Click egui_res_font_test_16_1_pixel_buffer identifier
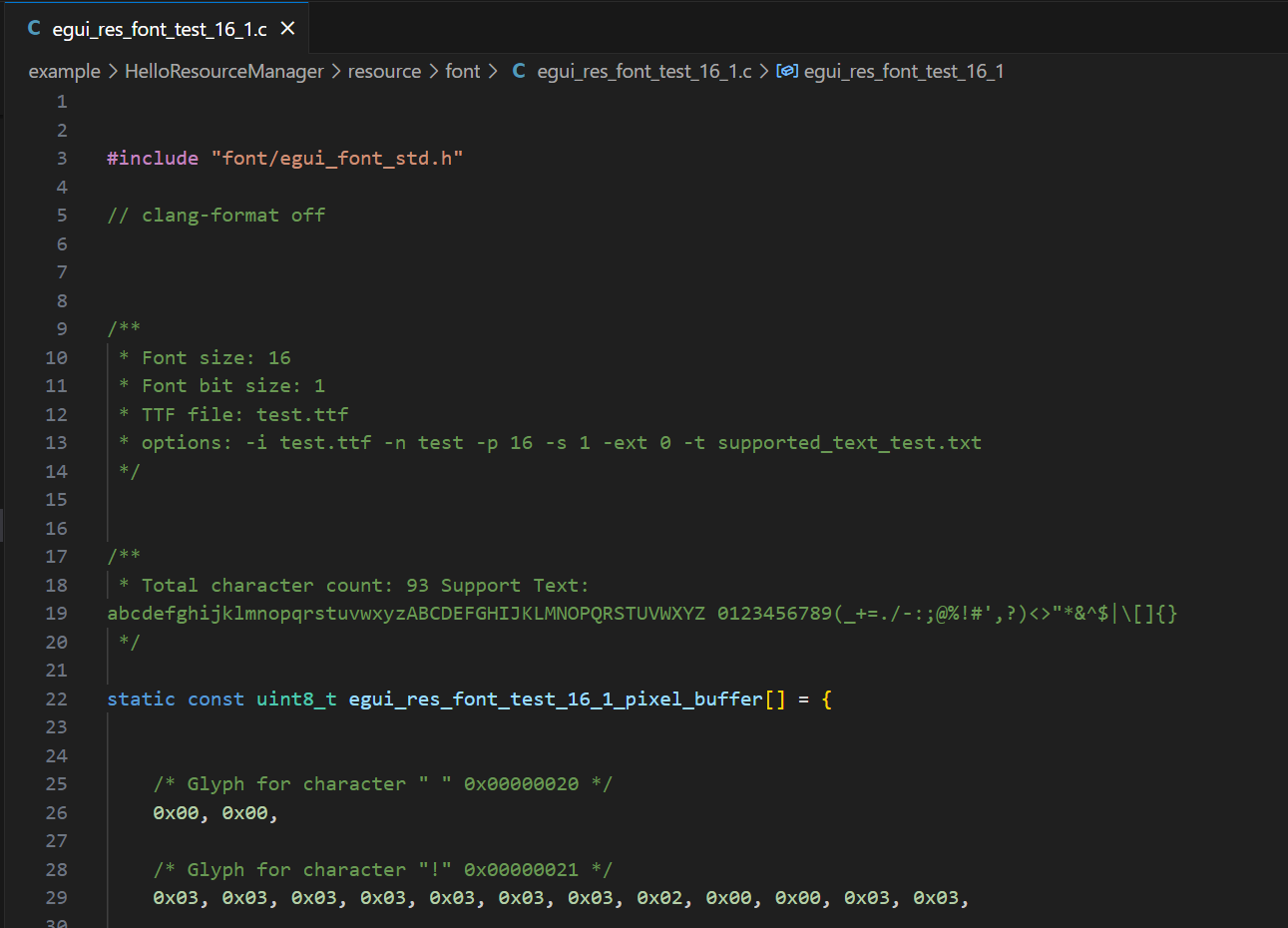Viewport: 1288px width, 928px height. pos(556,699)
